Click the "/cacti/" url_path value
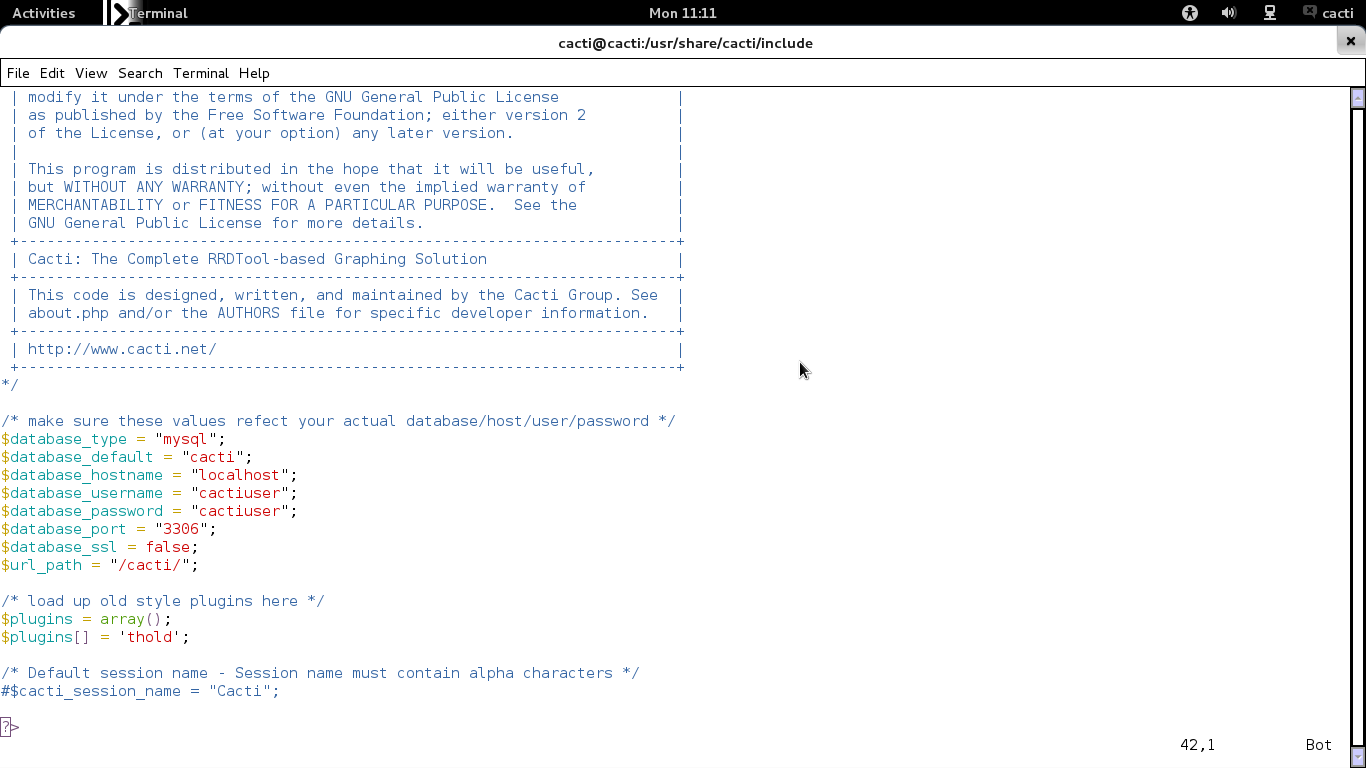This screenshot has height=768, width=1366. tap(149, 565)
